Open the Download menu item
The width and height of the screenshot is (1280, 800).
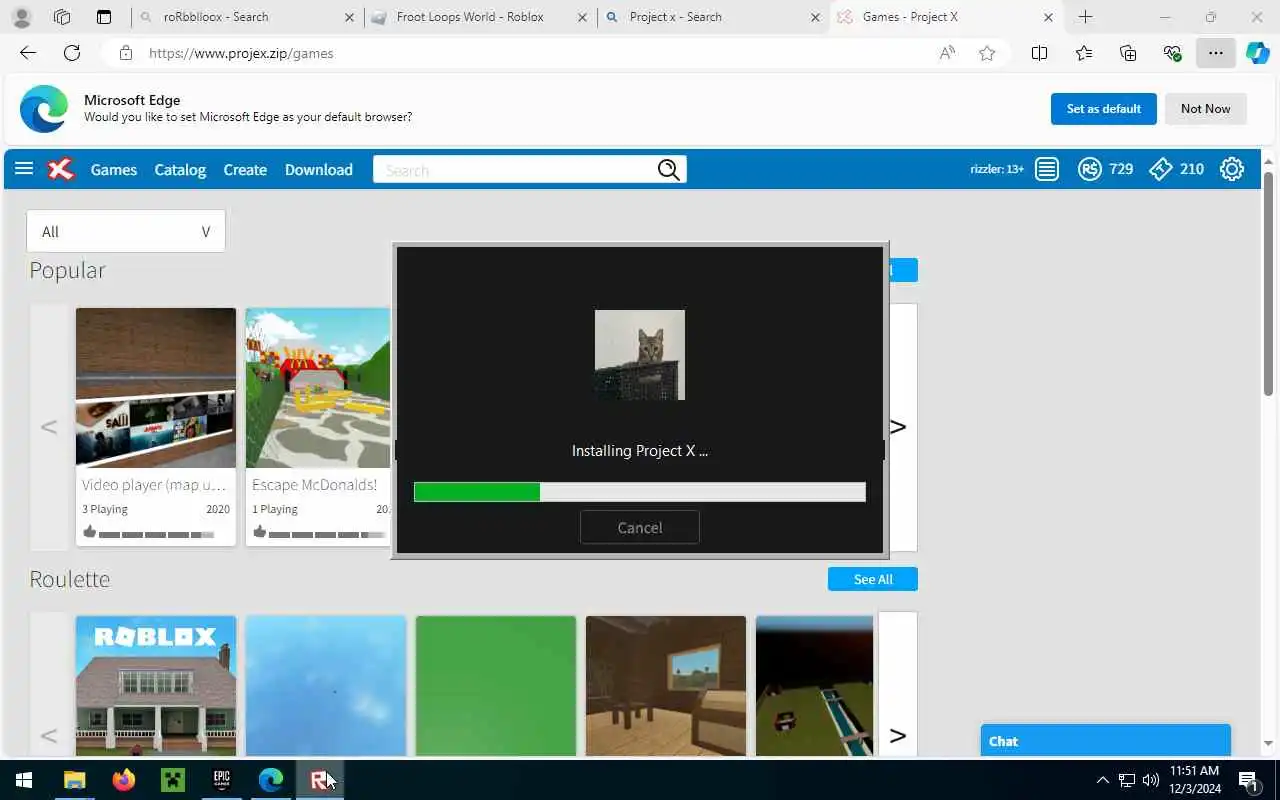319,170
